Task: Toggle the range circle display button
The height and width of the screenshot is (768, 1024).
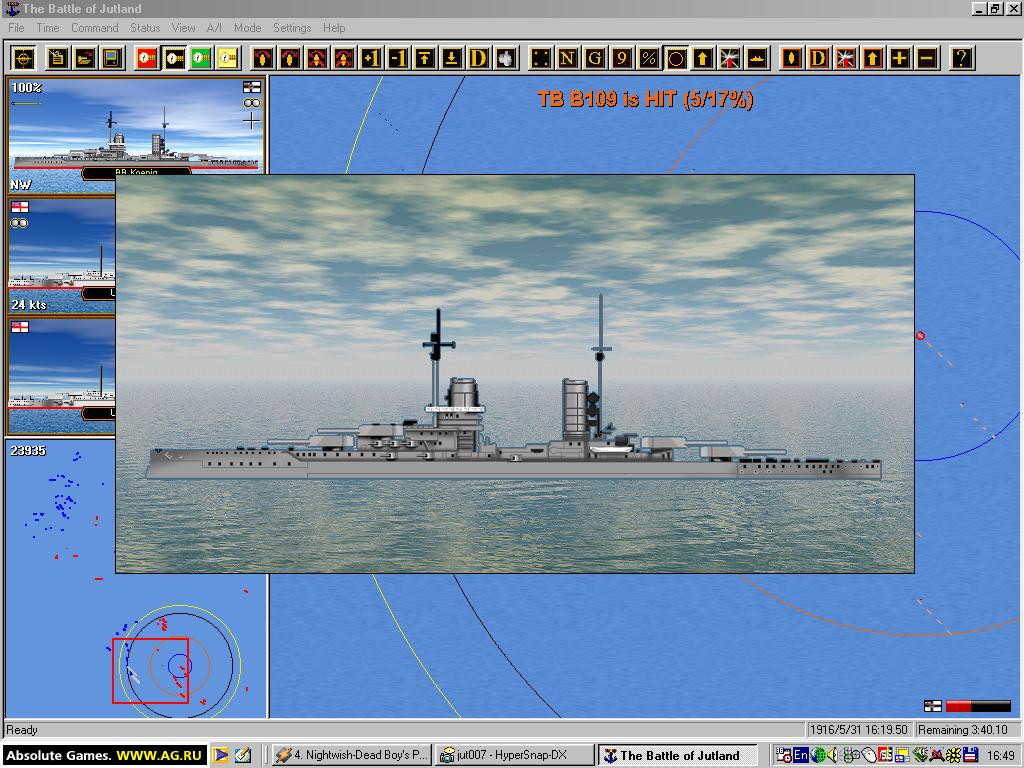Action: pos(676,58)
